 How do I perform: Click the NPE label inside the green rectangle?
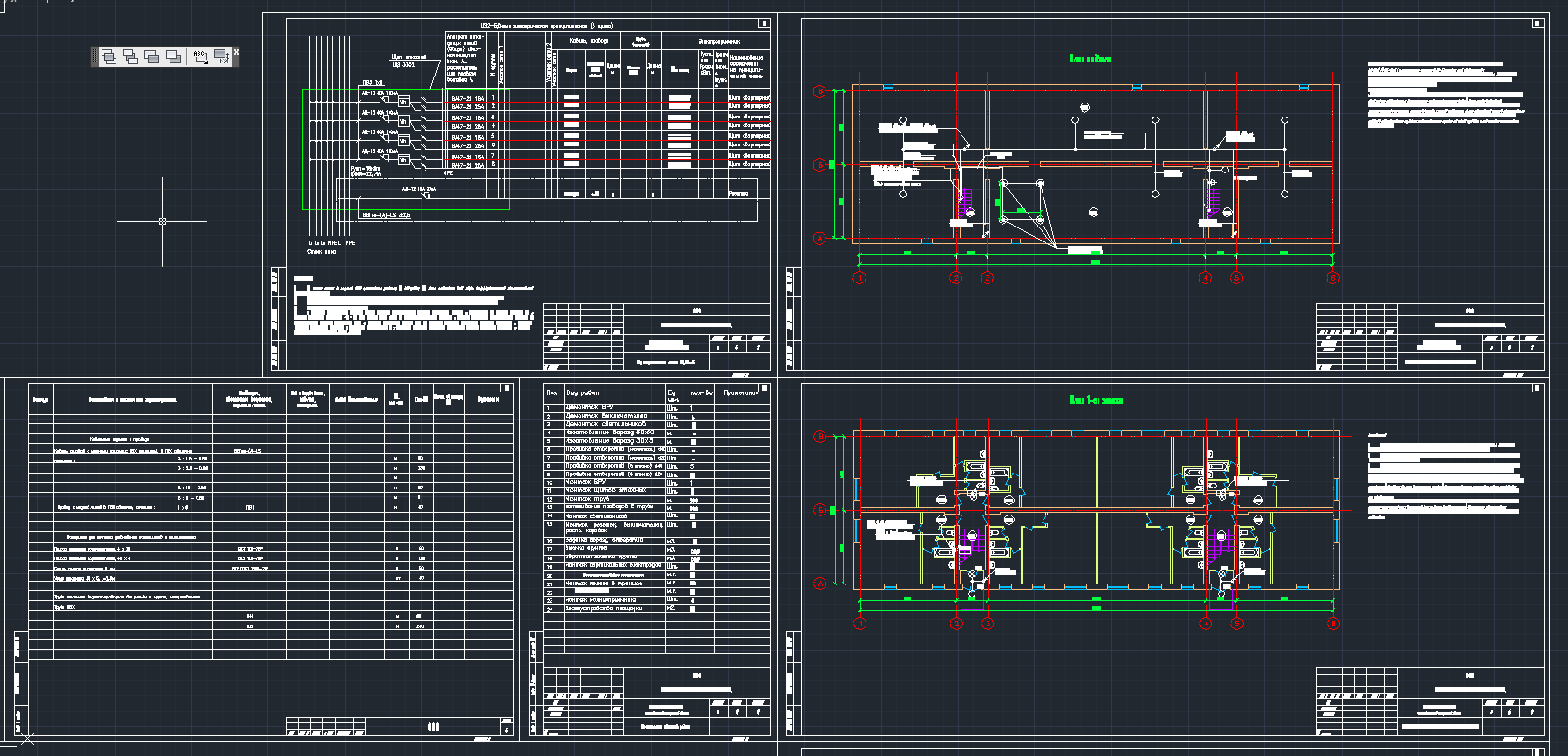447,172
